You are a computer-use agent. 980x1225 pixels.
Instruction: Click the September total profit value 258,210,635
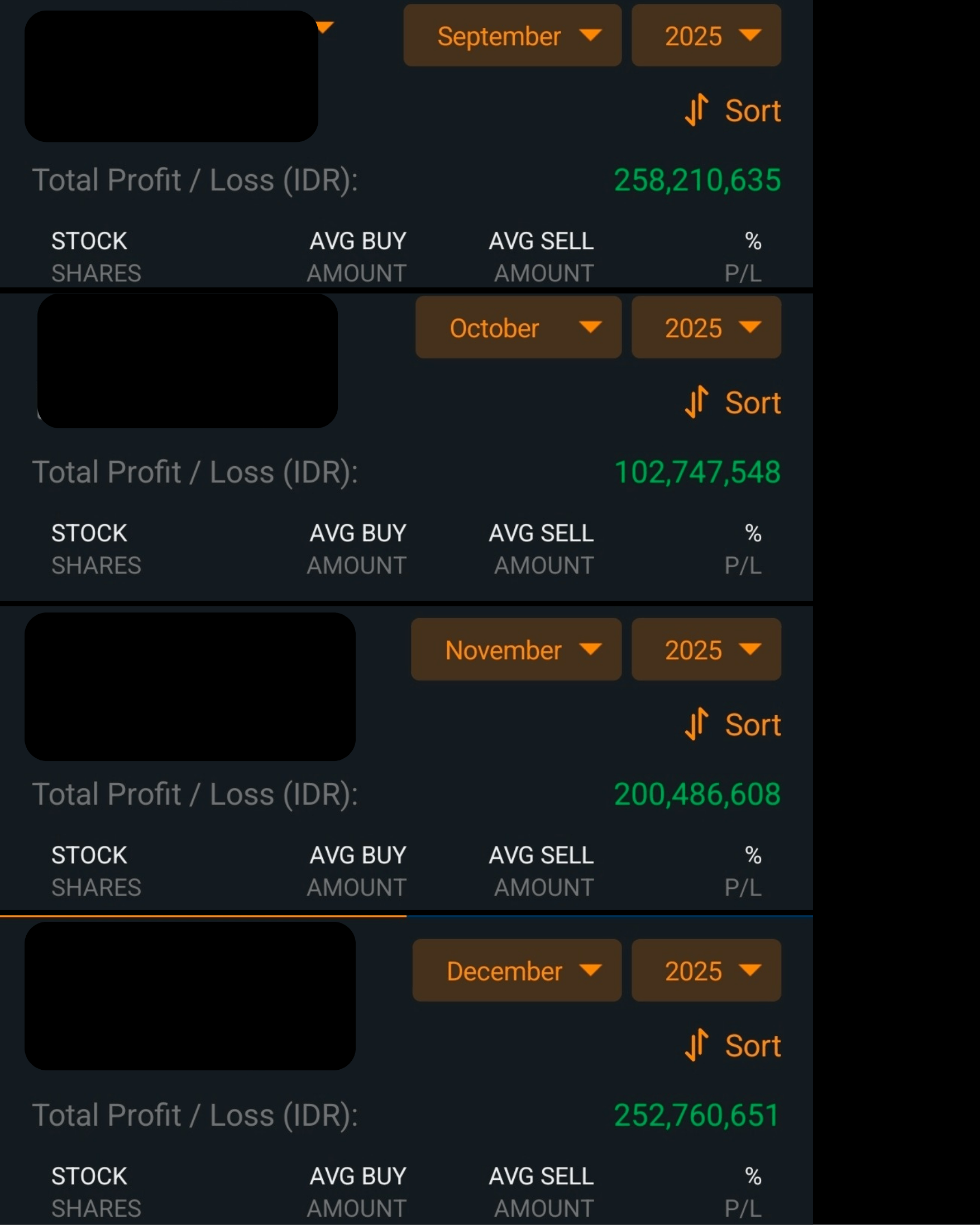(697, 180)
